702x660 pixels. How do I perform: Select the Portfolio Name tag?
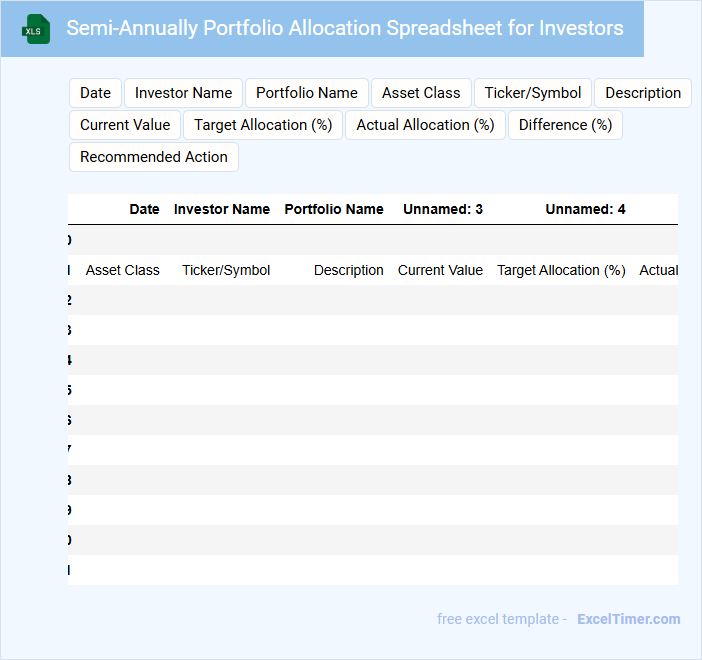[307, 93]
